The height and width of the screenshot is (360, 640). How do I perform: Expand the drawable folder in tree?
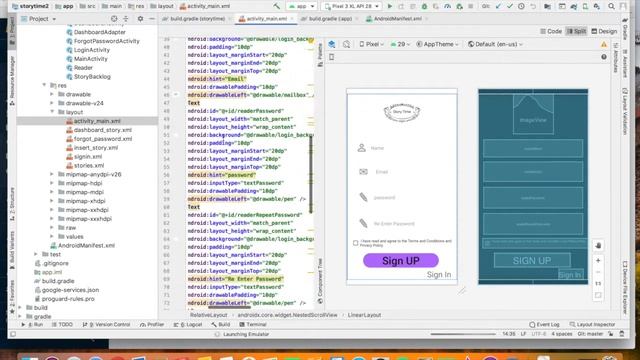pos(52,94)
